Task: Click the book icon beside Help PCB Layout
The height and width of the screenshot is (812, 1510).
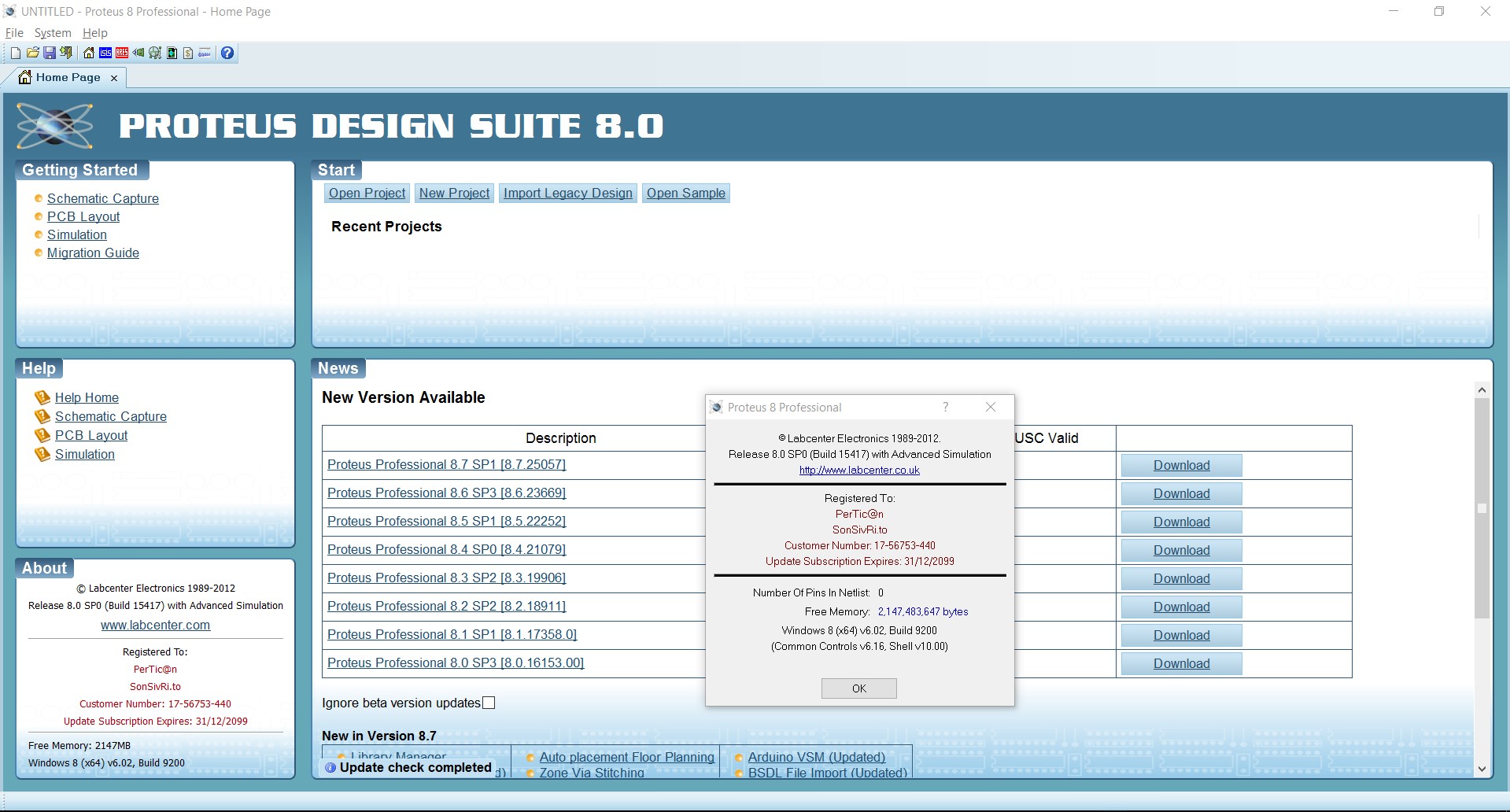Action: [x=42, y=435]
